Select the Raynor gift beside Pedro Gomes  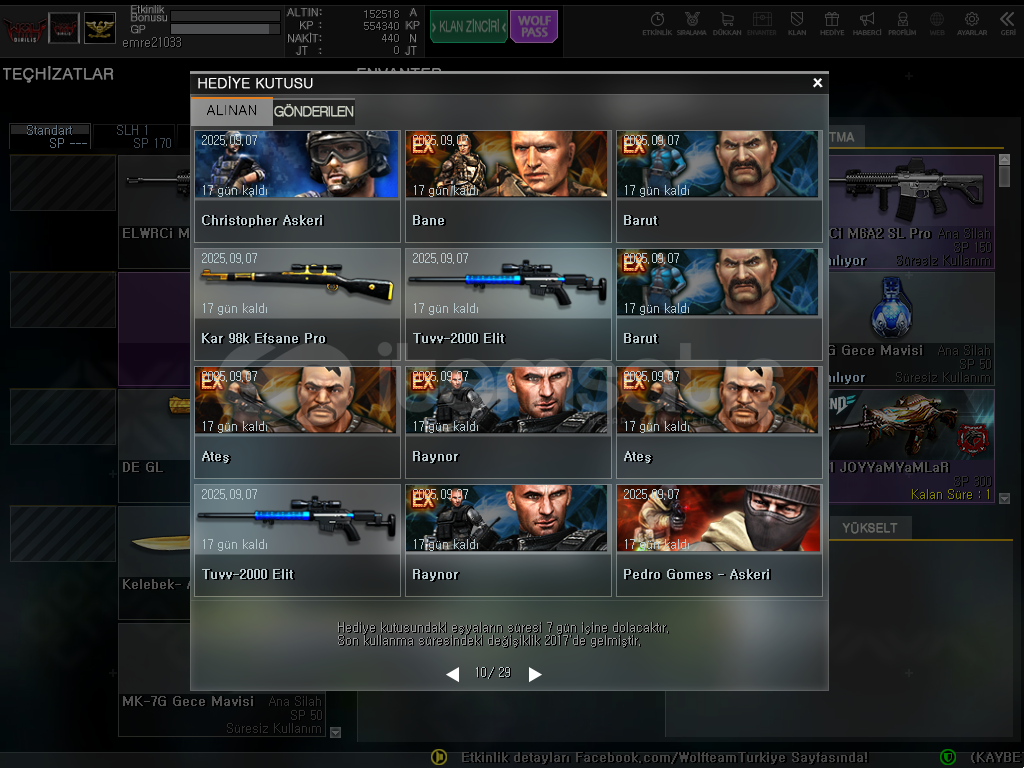click(508, 540)
